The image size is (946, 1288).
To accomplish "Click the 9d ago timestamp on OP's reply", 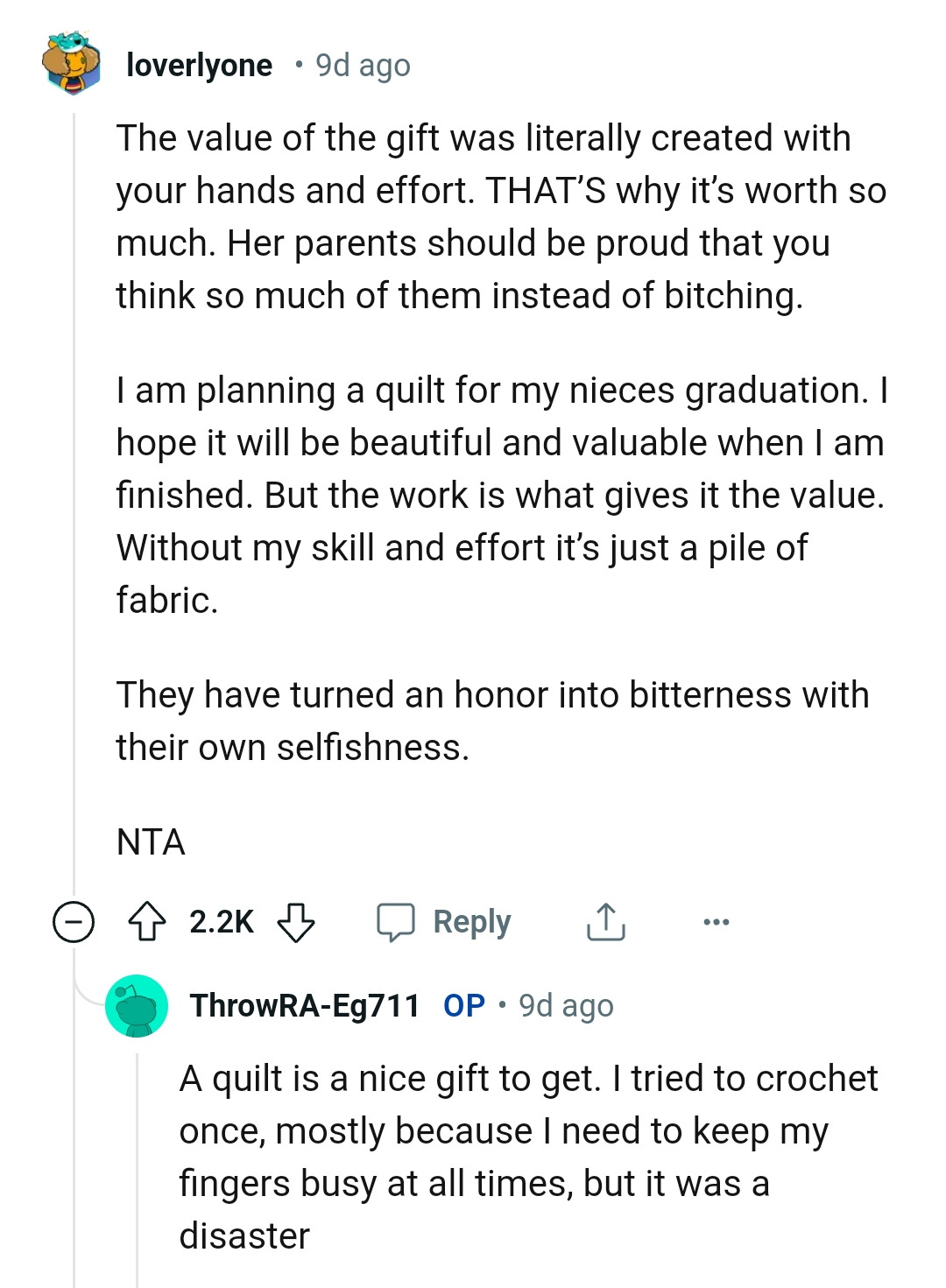I will 564,1005.
